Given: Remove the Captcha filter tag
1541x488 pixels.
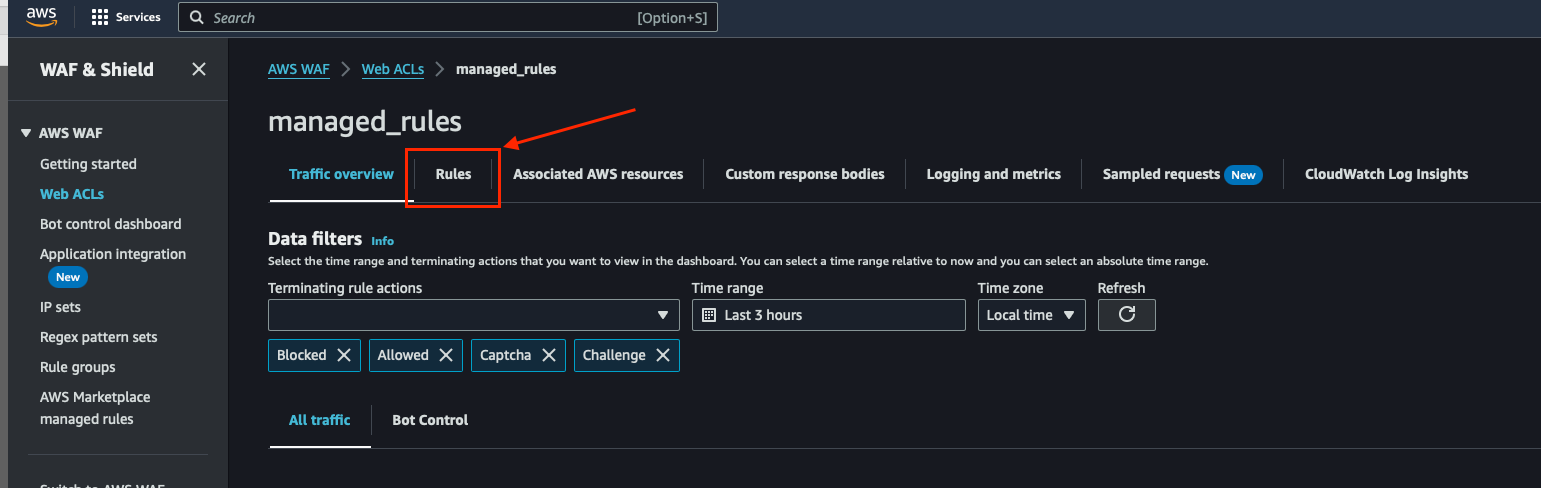Looking at the screenshot, I should 549,355.
